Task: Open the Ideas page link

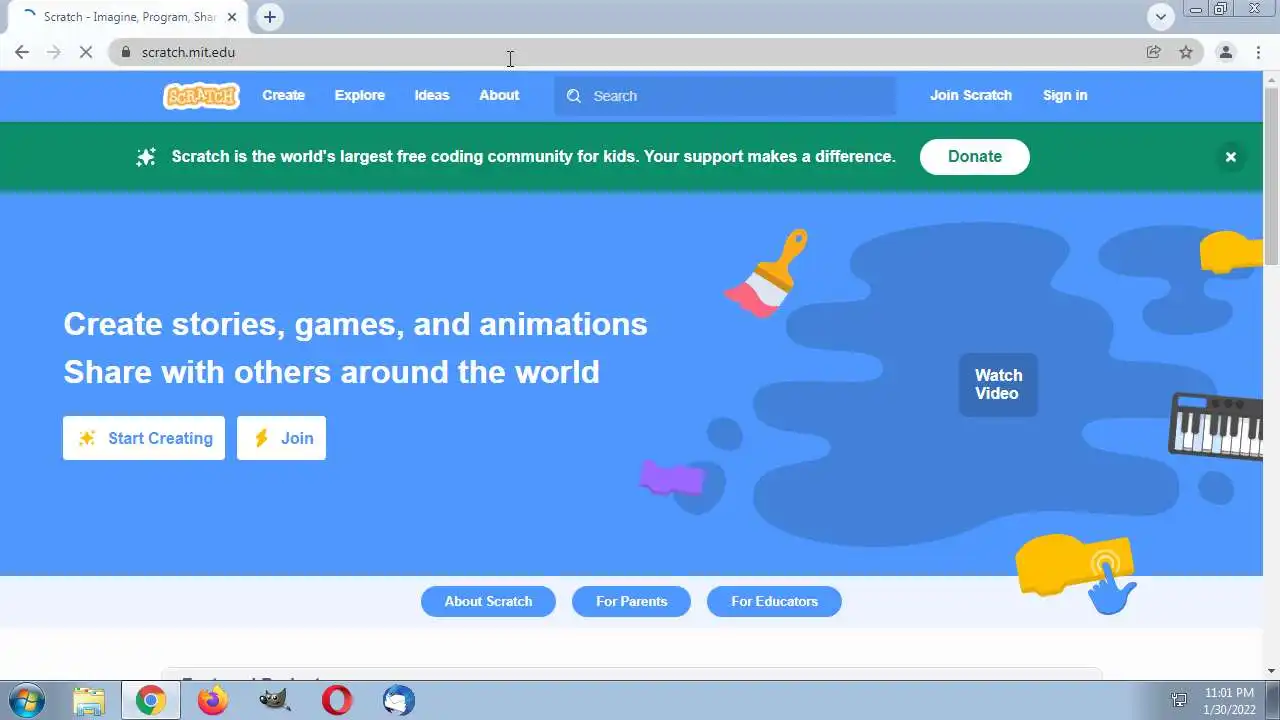Action: pyautogui.click(x=432, y=95)
